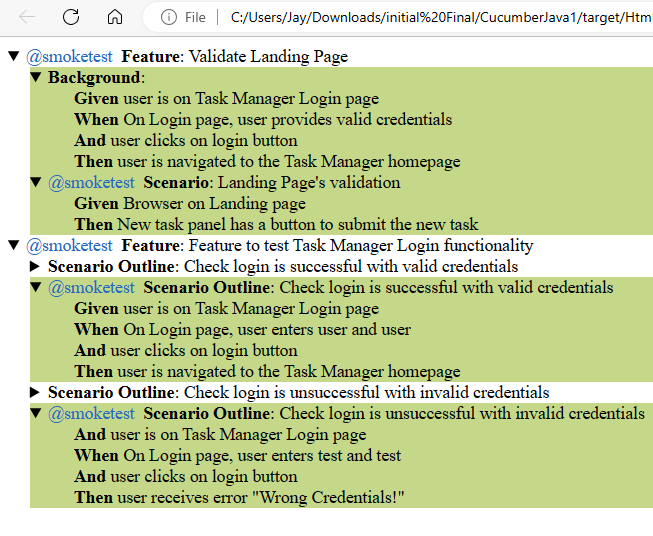
Task: Open the File site information icon
Action: [170, 17]
